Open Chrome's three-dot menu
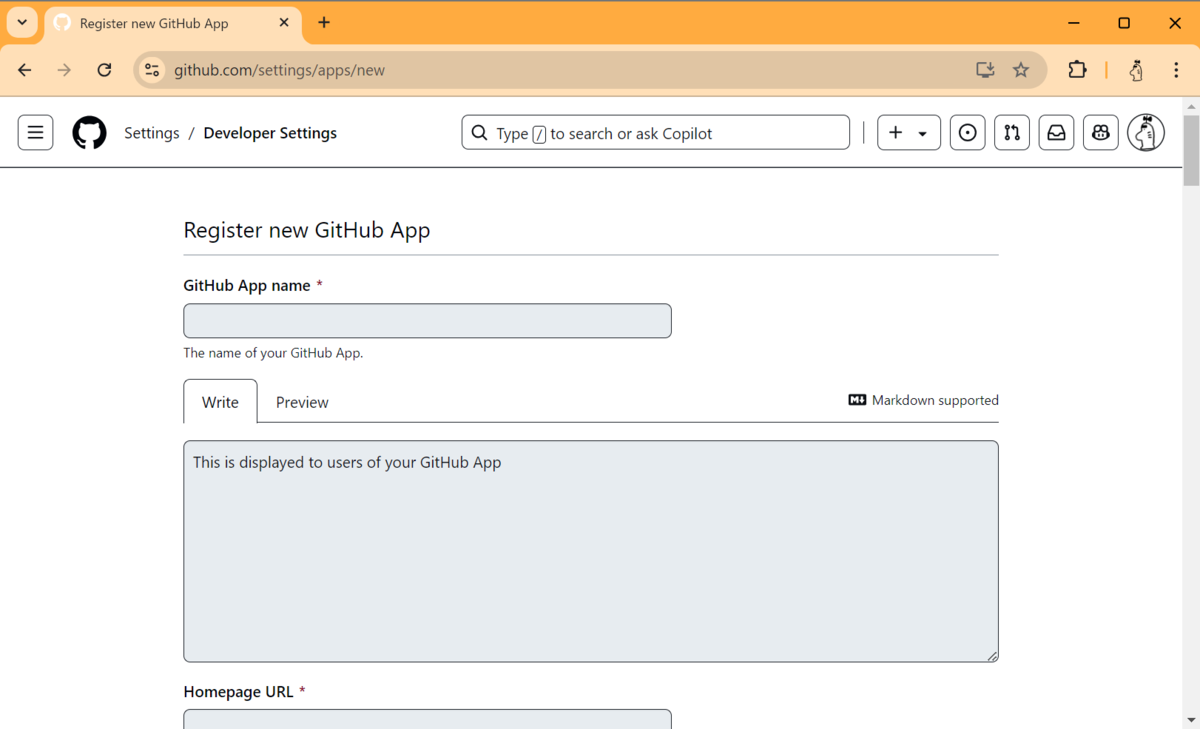This screenshot has height=729, width=1200. tap(1176, 70)
